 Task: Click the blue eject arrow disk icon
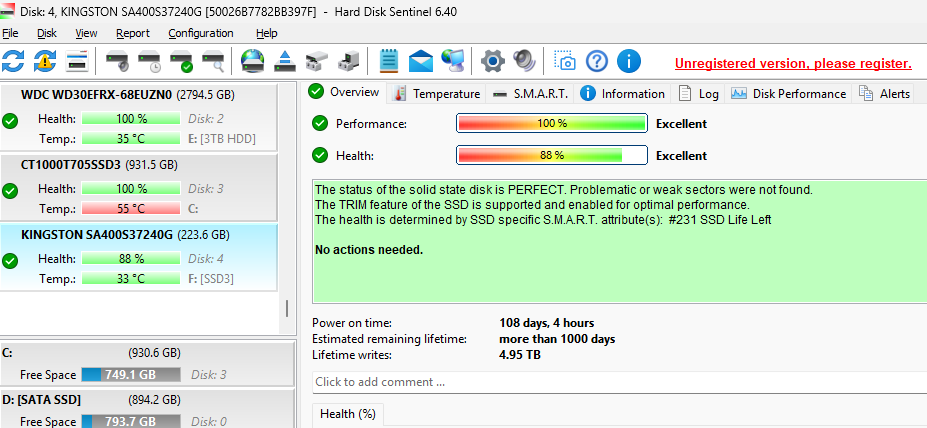pos(285,60)
